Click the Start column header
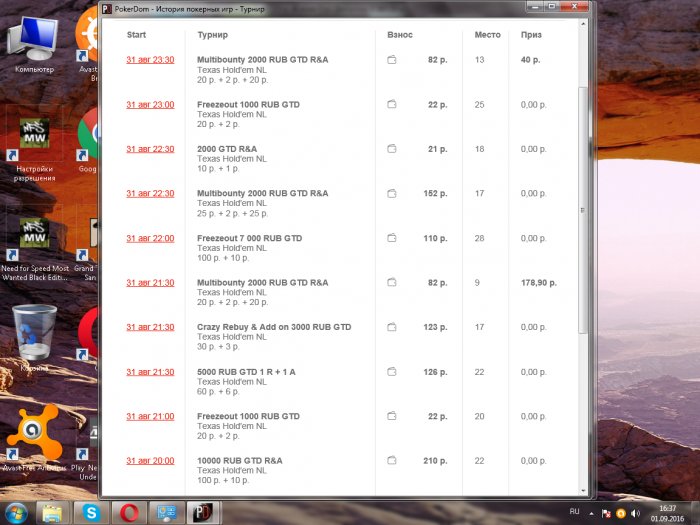This screenshot has height=525, width=700. (136, 35)
